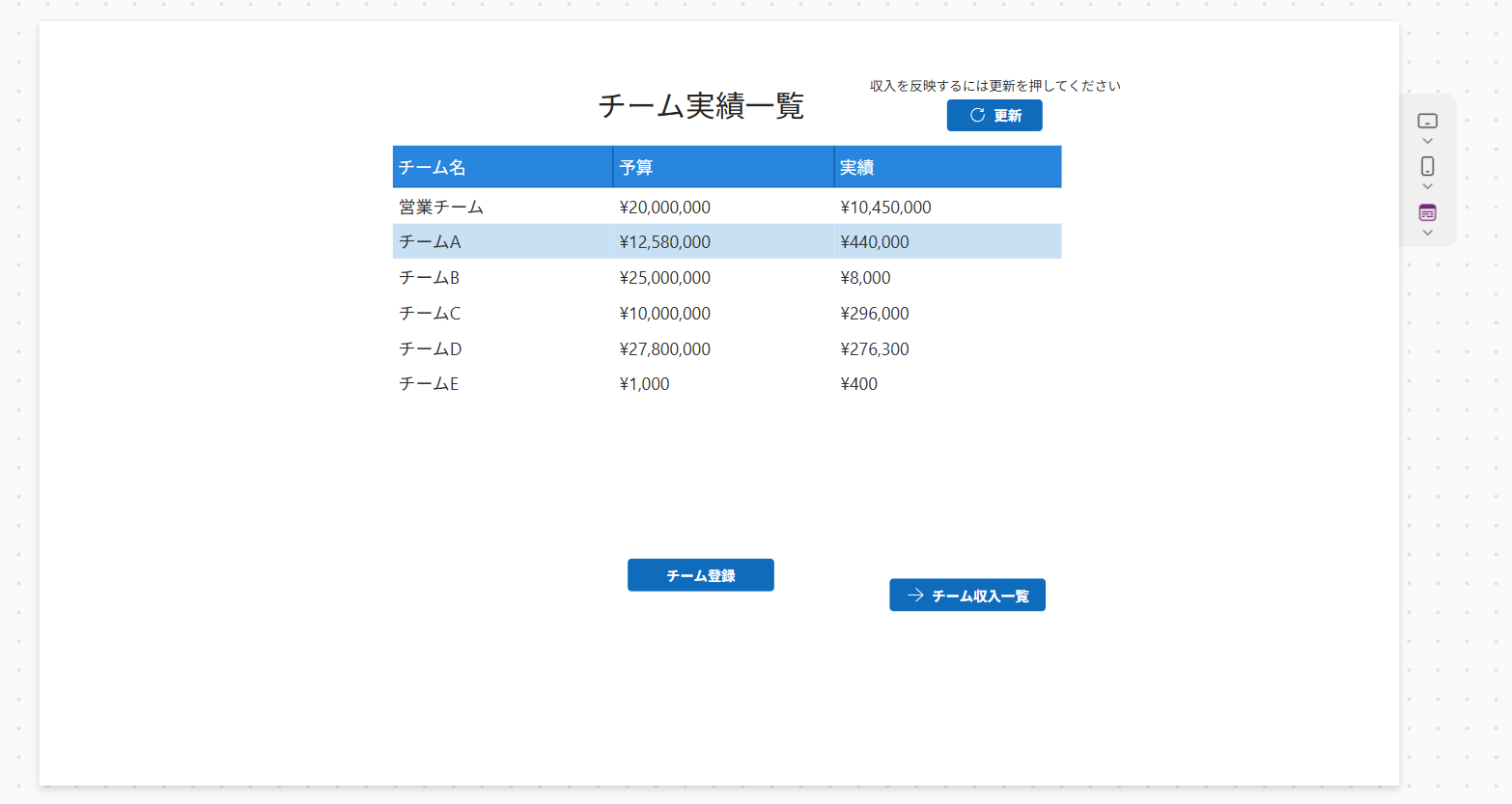Select the phone screen size icon

pyautogui.click(x=1427, y=166)
